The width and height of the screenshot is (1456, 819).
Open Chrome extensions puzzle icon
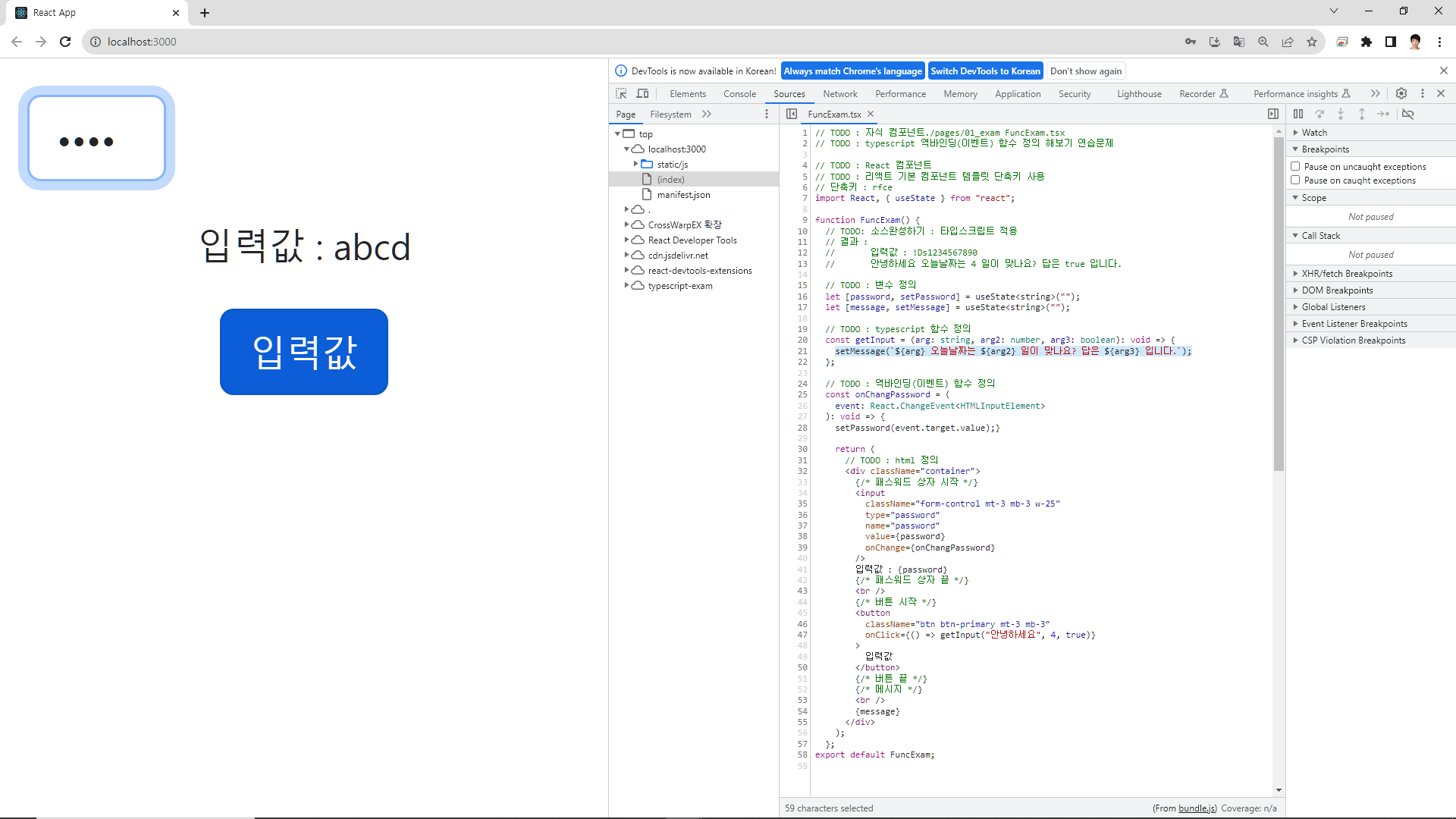click(1367, 42)
